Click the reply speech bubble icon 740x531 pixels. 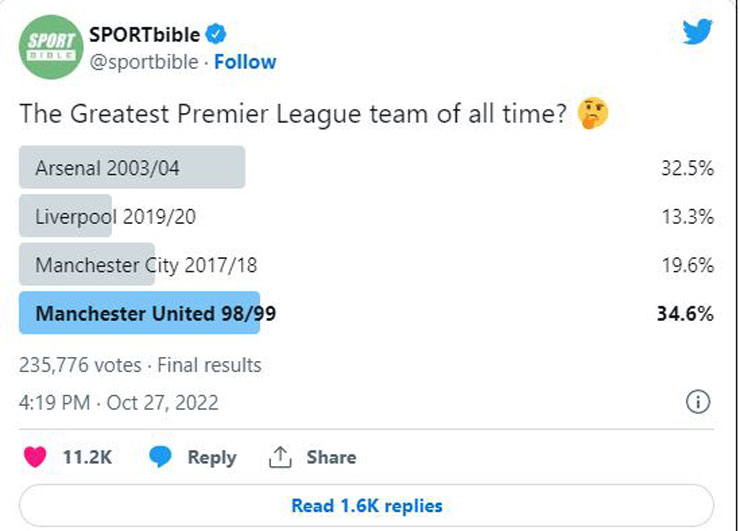point(160,456)
